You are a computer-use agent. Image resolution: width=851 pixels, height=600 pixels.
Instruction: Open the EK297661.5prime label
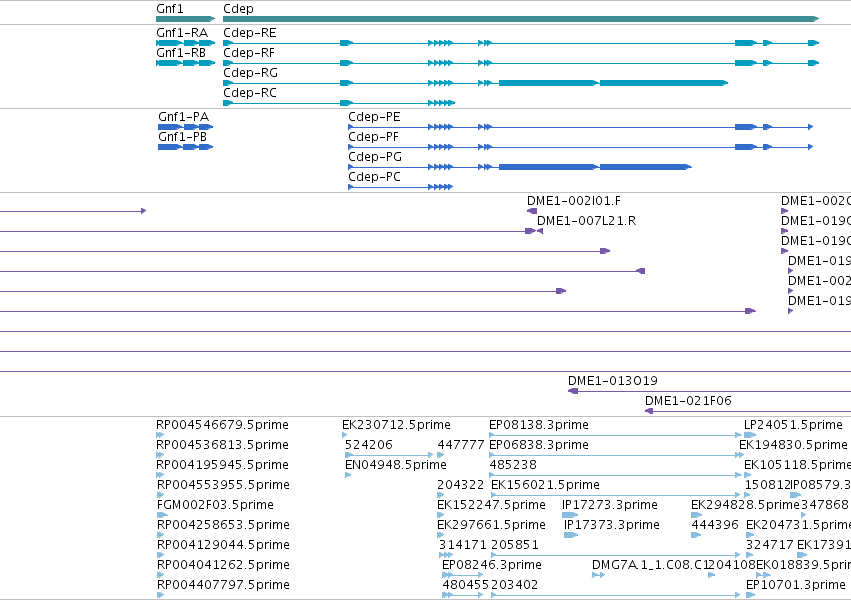coord(491,525)
